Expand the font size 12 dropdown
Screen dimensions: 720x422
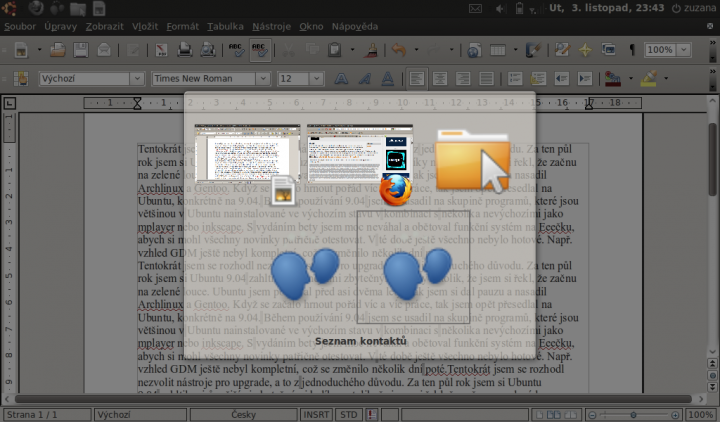click(x=317, y=78)
